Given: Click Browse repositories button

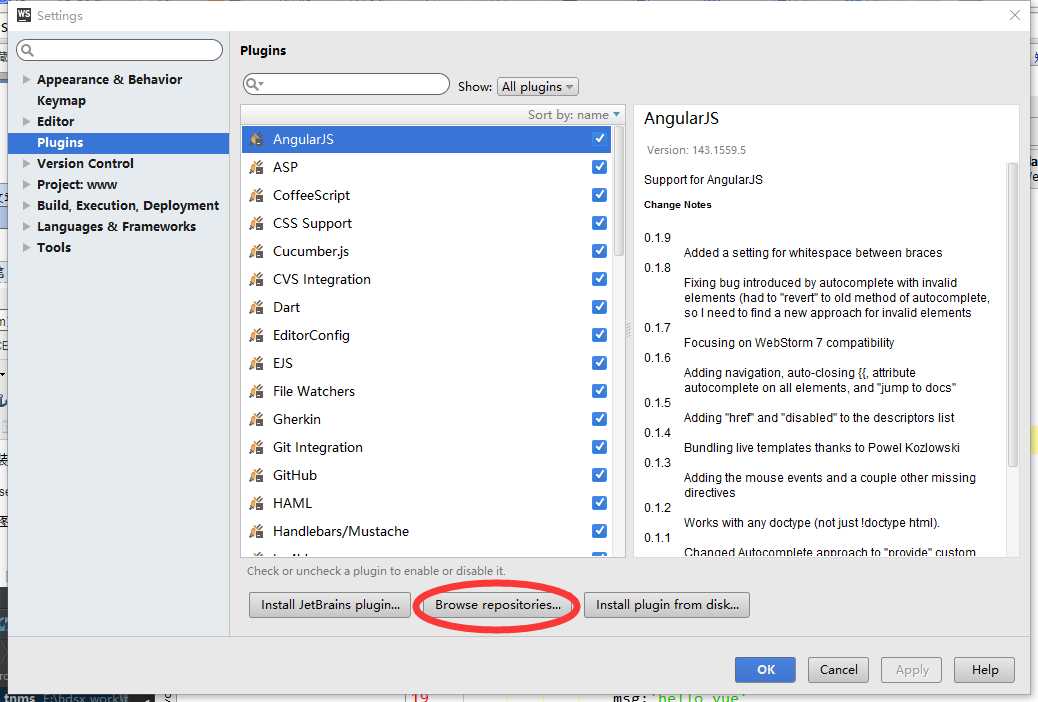Looking at the screenshot, I should coord(498,605).
